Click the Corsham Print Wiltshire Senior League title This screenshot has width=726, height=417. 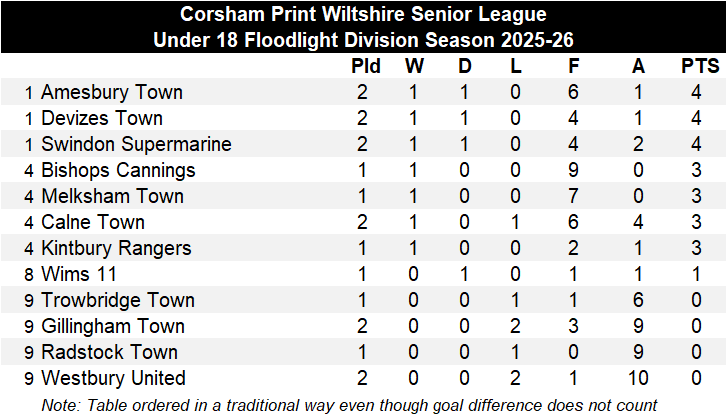click(363, 15)
